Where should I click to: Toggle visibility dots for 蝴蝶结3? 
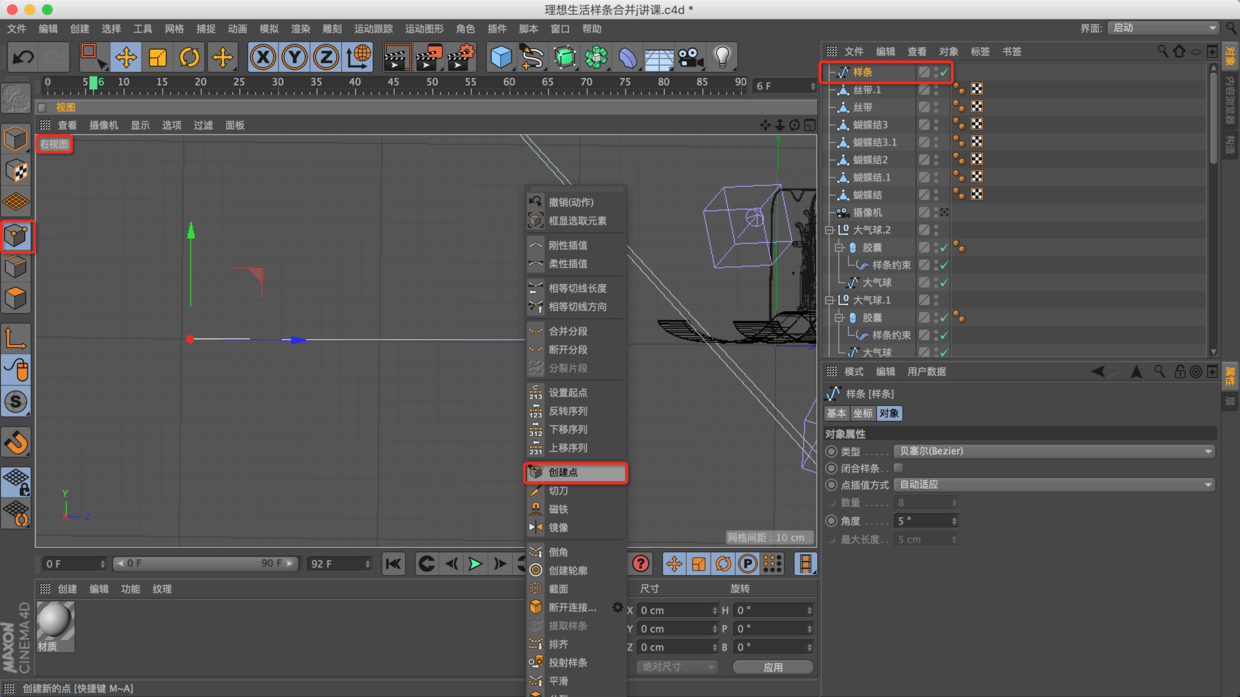click(936, 125)
